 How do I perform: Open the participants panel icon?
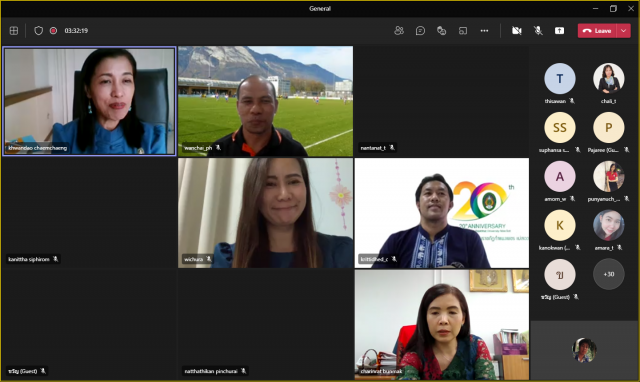(x=399, y=31)
